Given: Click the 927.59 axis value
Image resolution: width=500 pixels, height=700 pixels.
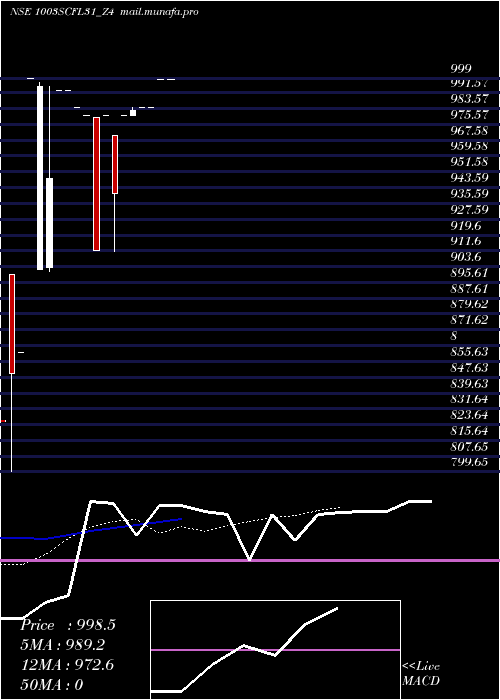Looking at the screenshot, I should coord(469,209).
